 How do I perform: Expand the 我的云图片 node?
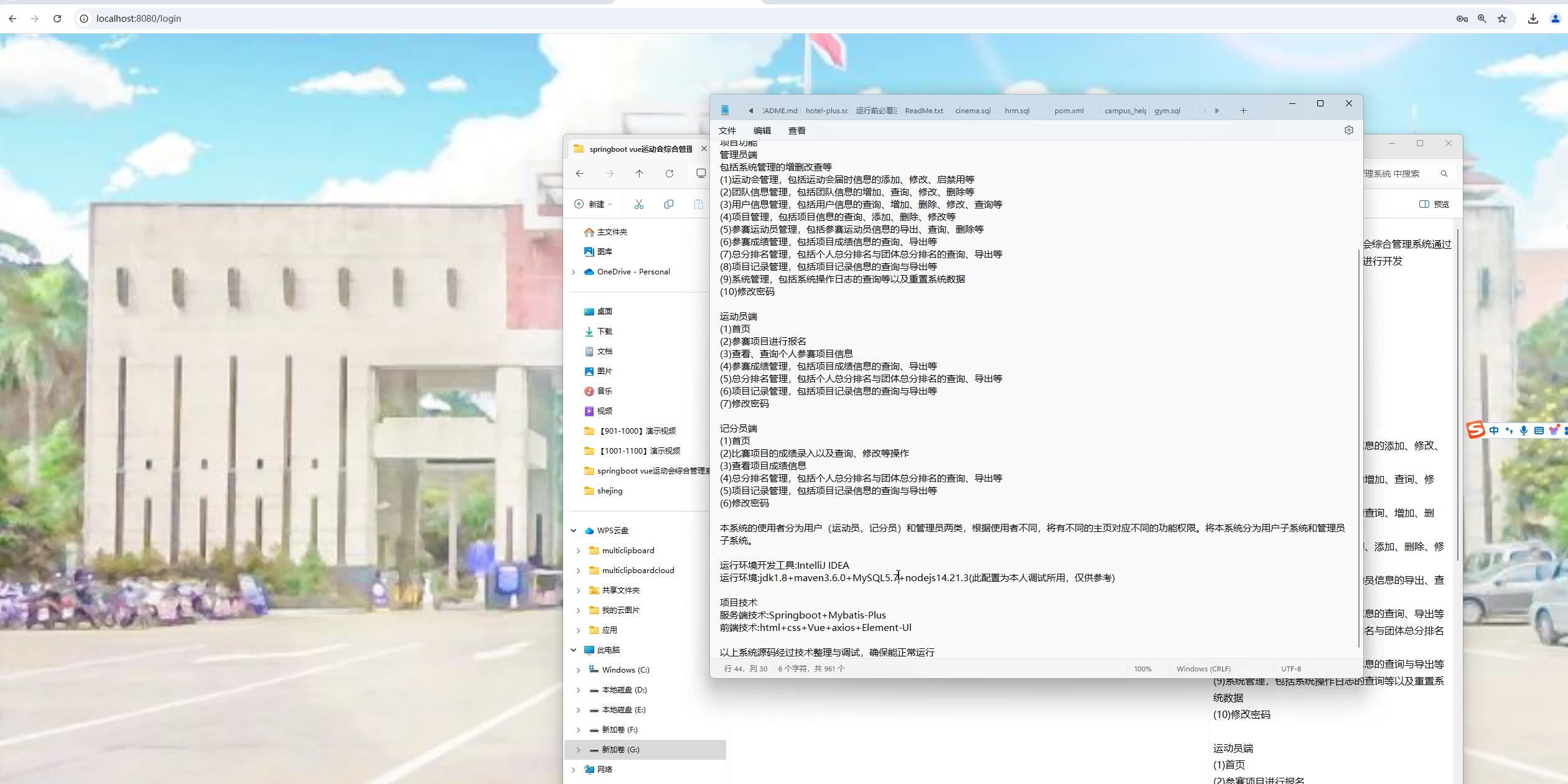tap(578, 610)
